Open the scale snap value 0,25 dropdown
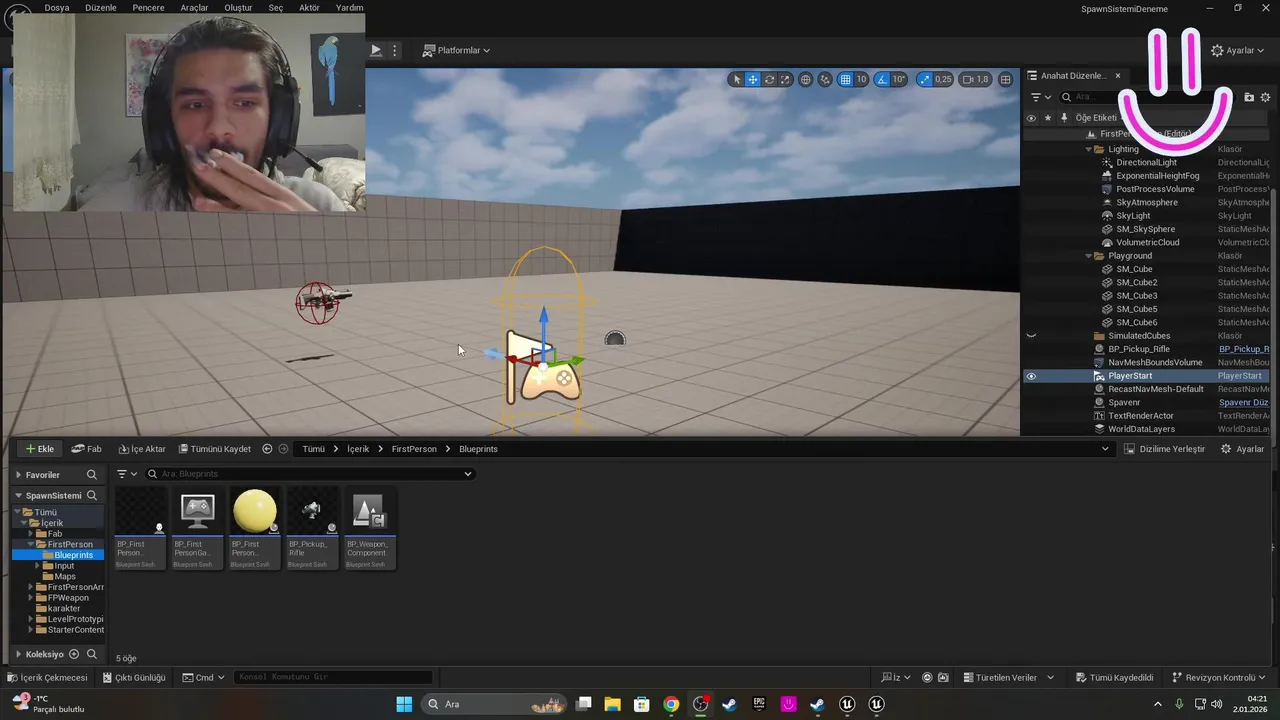 point(943,79)
